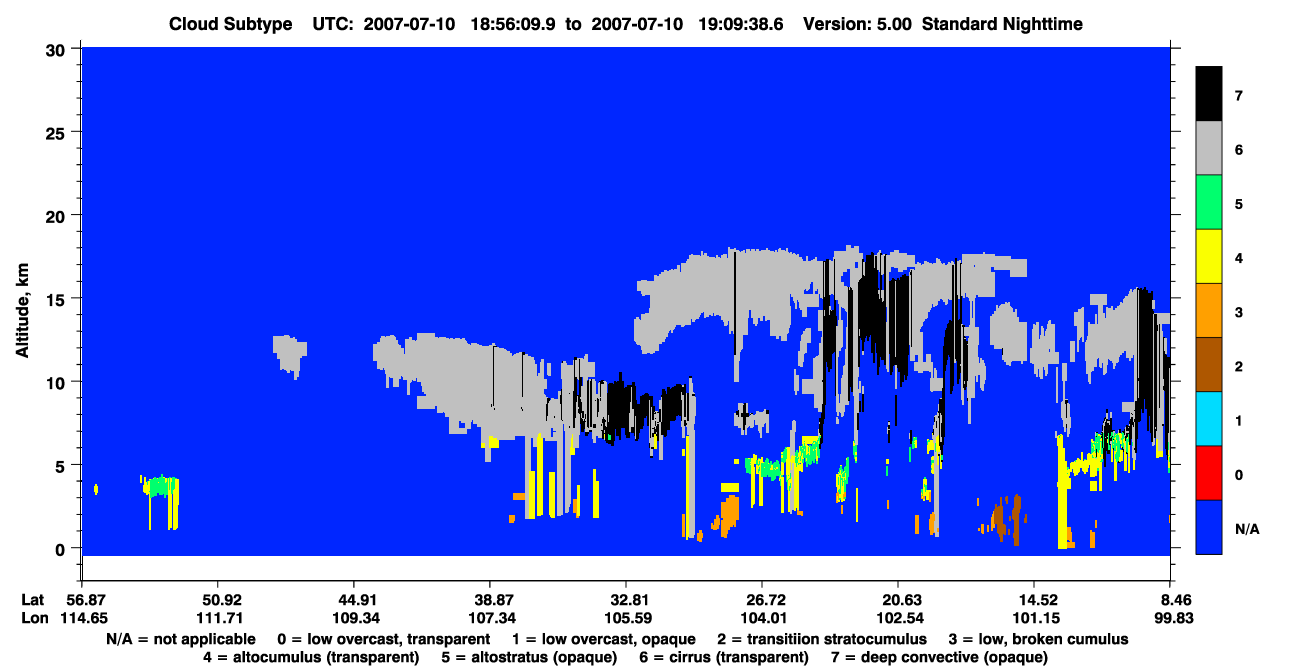Click latitude value 50.92
The image size is (1300, 667).
point(217,600)
